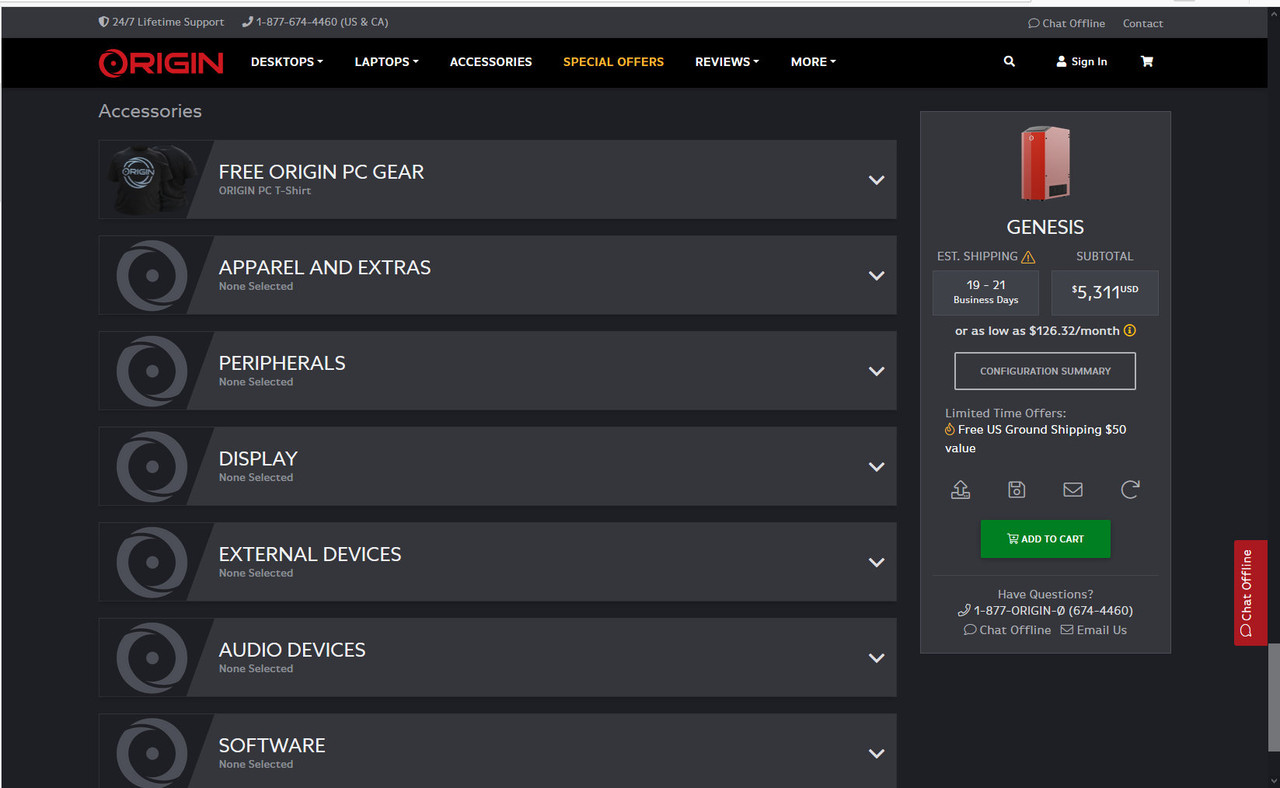Open the Desktops dropdown menu
1280x788 pixels.
click(x=287, y=62)
